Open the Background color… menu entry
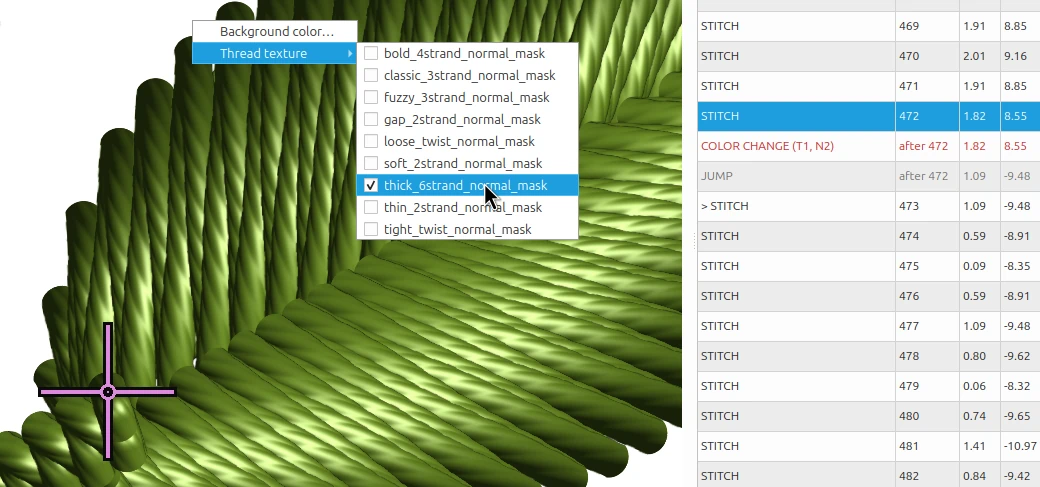Viewport: 1040px width, 487px height. click(275, 31)
